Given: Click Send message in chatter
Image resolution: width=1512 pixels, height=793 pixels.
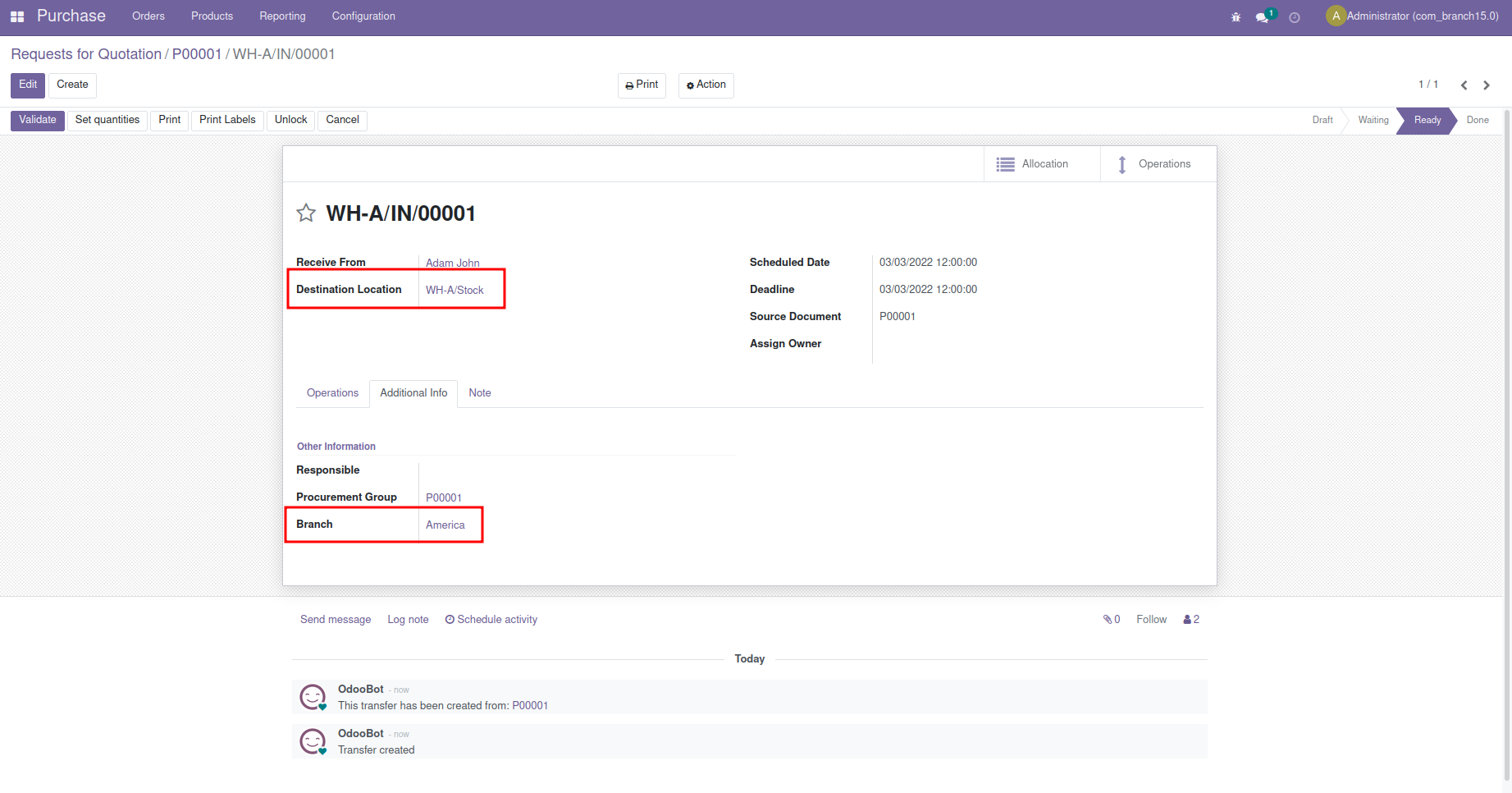Looking at the screenshot, I should click(x=336, y=620).
